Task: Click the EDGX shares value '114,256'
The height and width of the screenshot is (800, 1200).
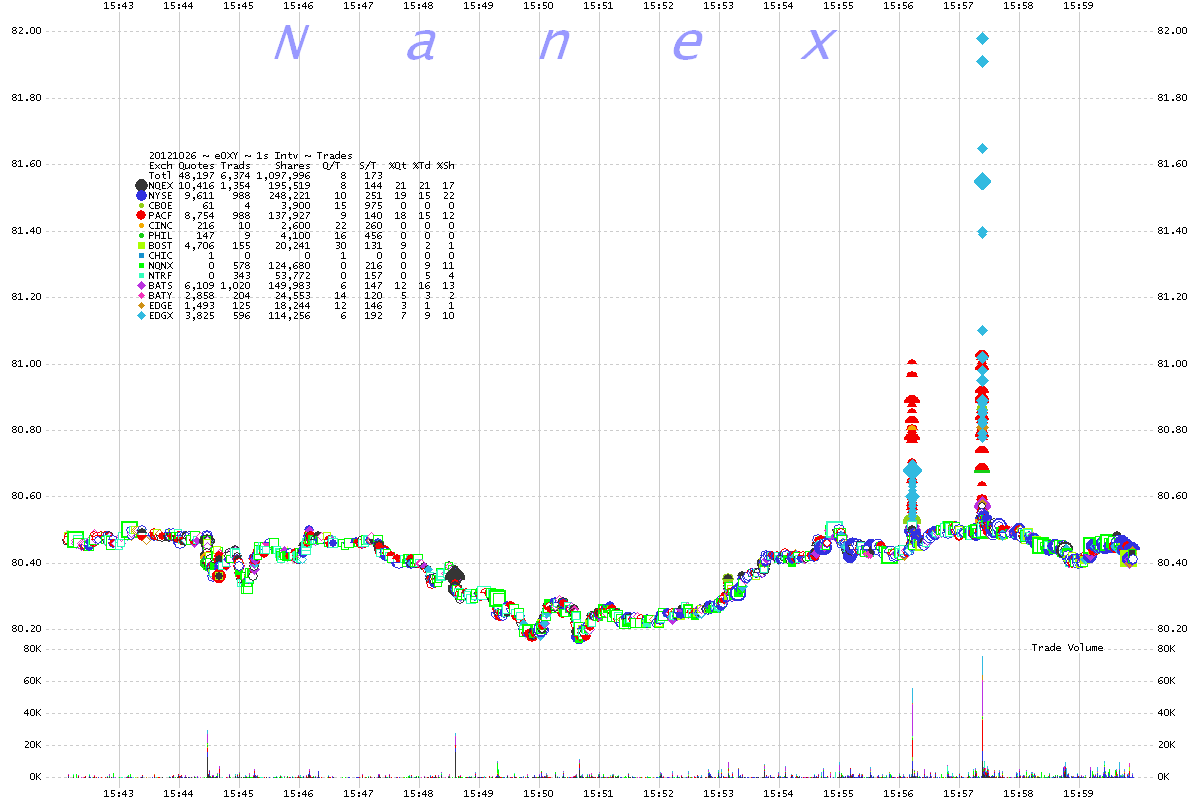Action: pos(290,315)
